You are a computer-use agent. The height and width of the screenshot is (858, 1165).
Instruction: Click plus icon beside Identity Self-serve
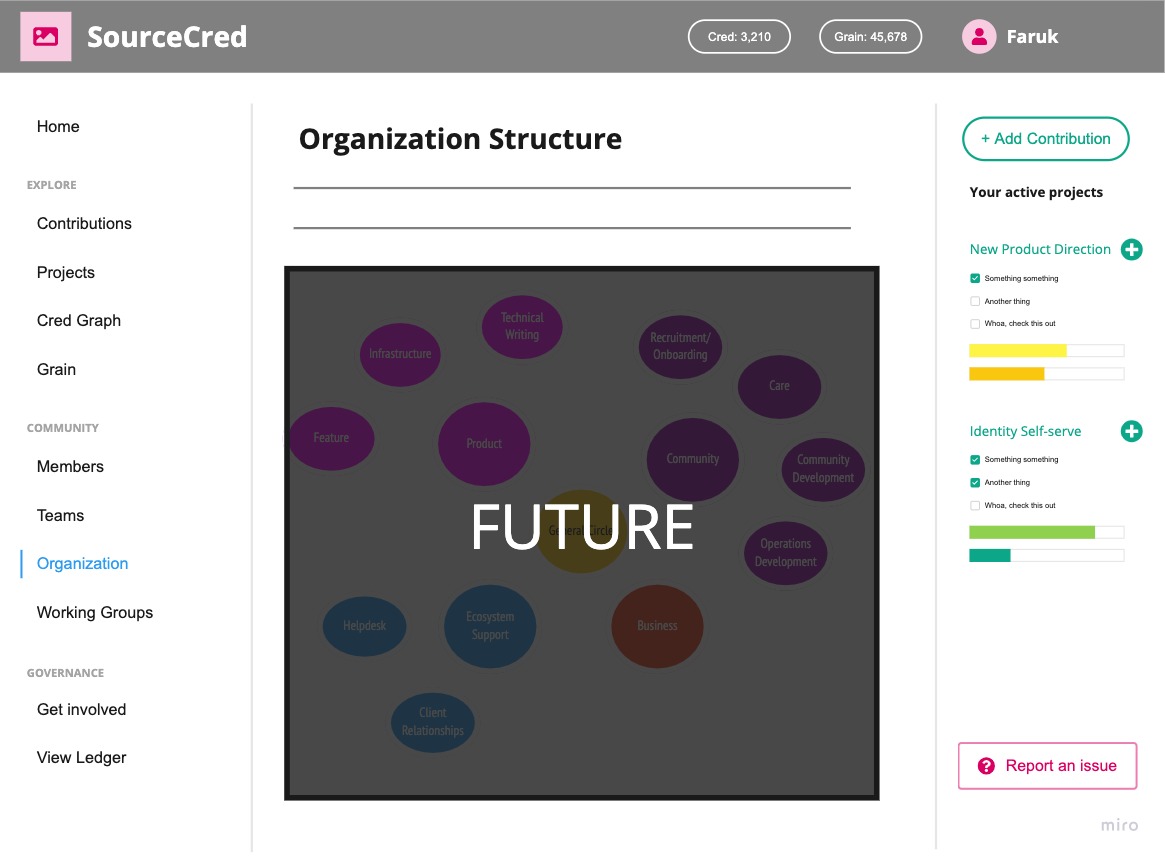coord(1132,431)
